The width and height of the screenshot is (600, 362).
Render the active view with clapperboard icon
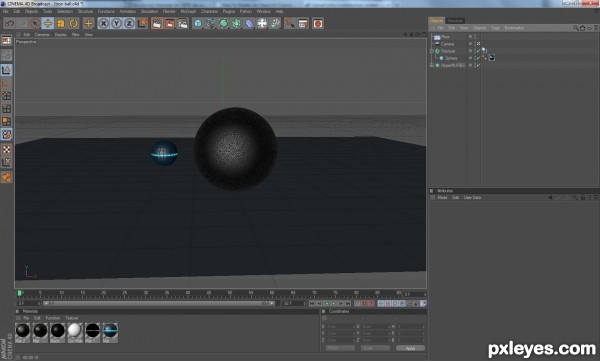click(157, 24)
